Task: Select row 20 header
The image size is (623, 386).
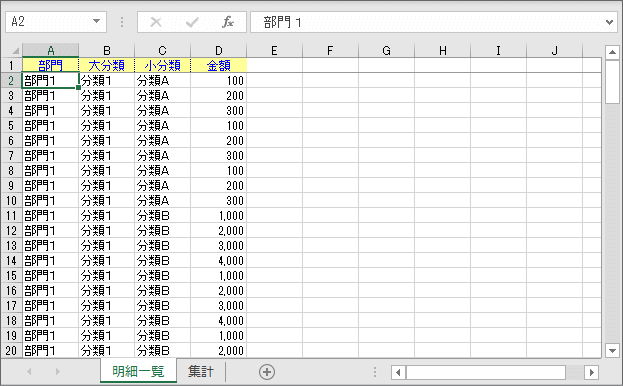Action: point(11,351)
